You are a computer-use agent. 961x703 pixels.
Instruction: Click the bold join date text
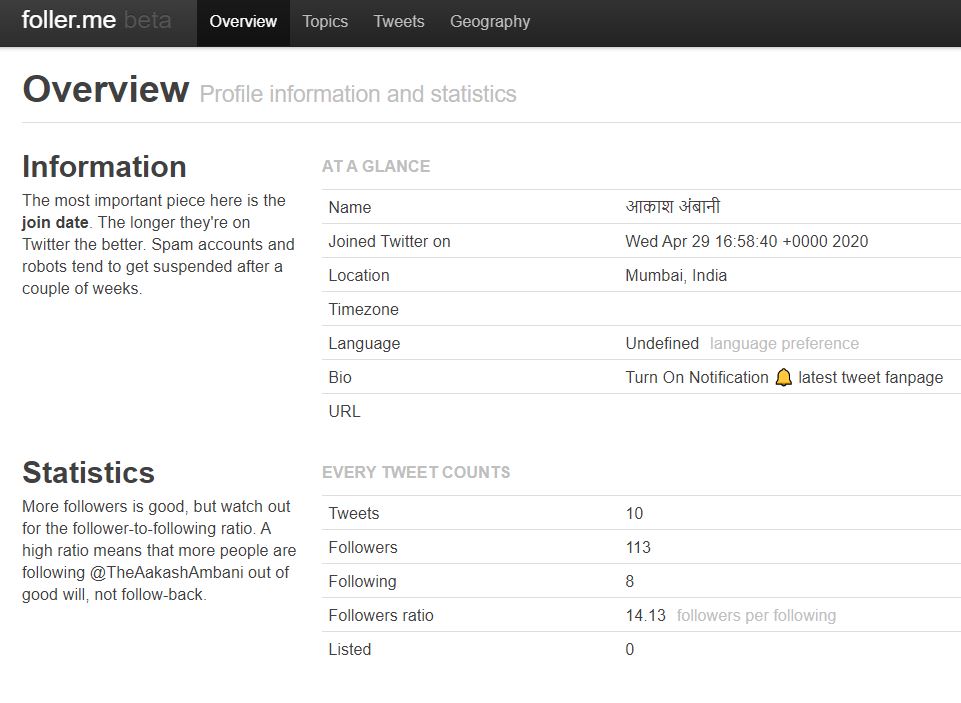coord(55,222)
